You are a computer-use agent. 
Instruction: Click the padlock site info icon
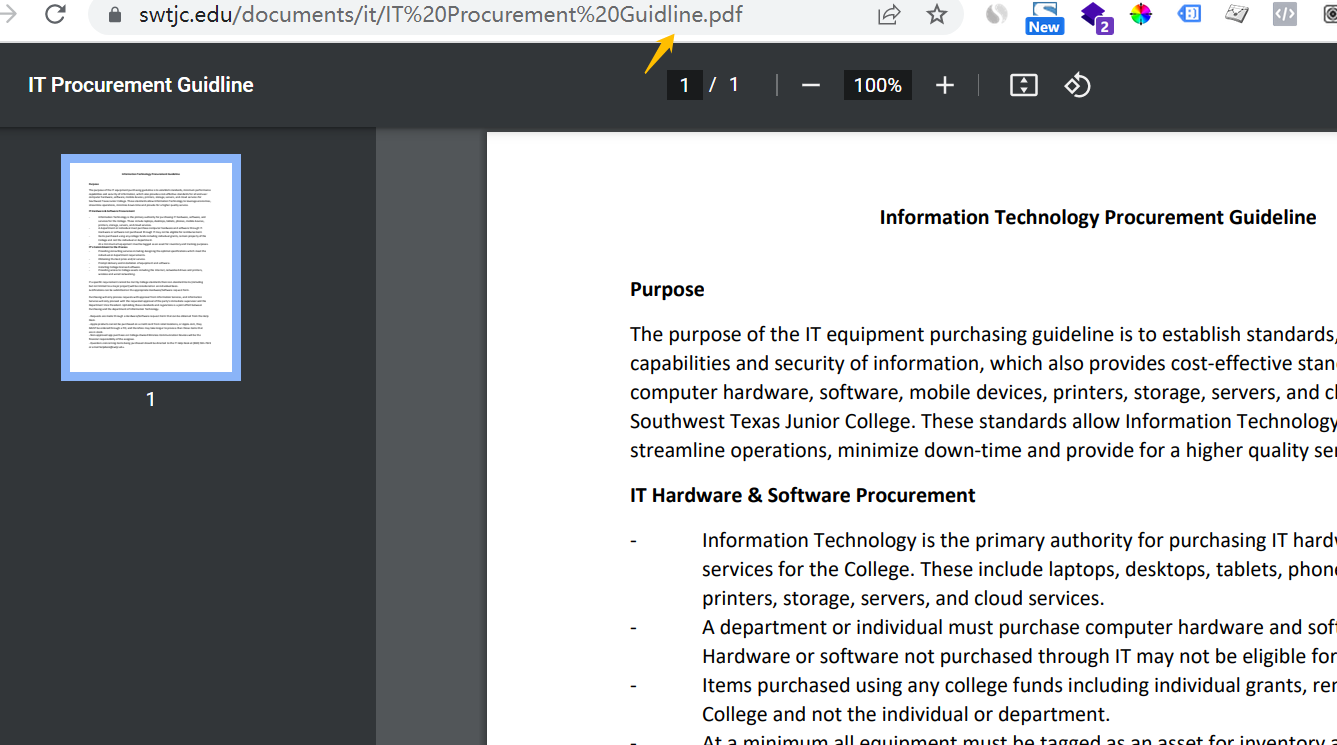[x=115, y=15]
